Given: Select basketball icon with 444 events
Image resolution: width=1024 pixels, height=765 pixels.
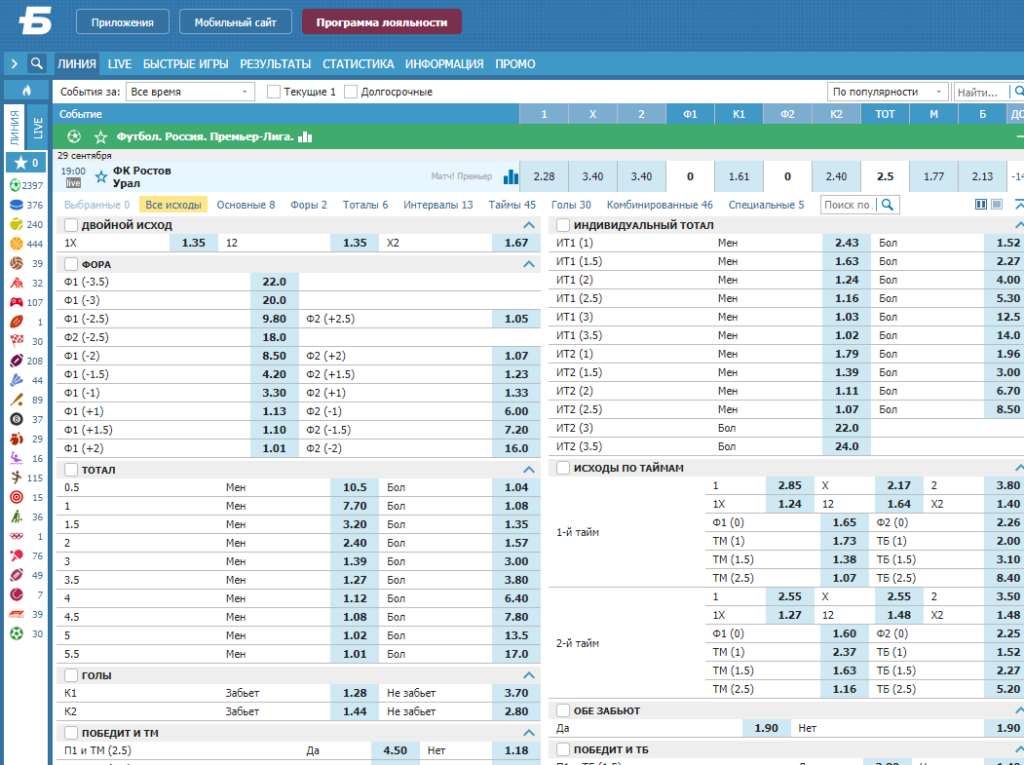Looking at the screenshot, I should (16, 244).
